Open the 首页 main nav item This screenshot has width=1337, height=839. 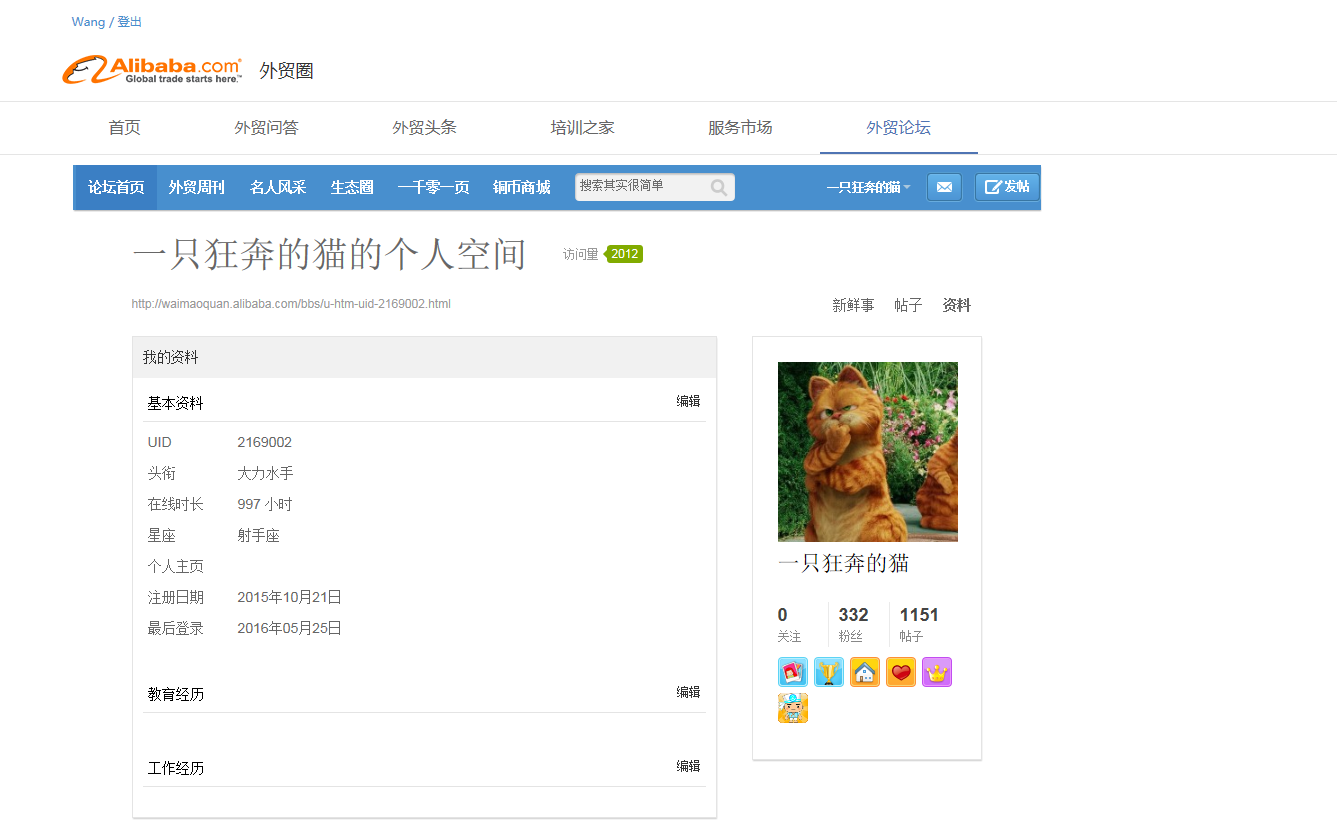[125, 128]
